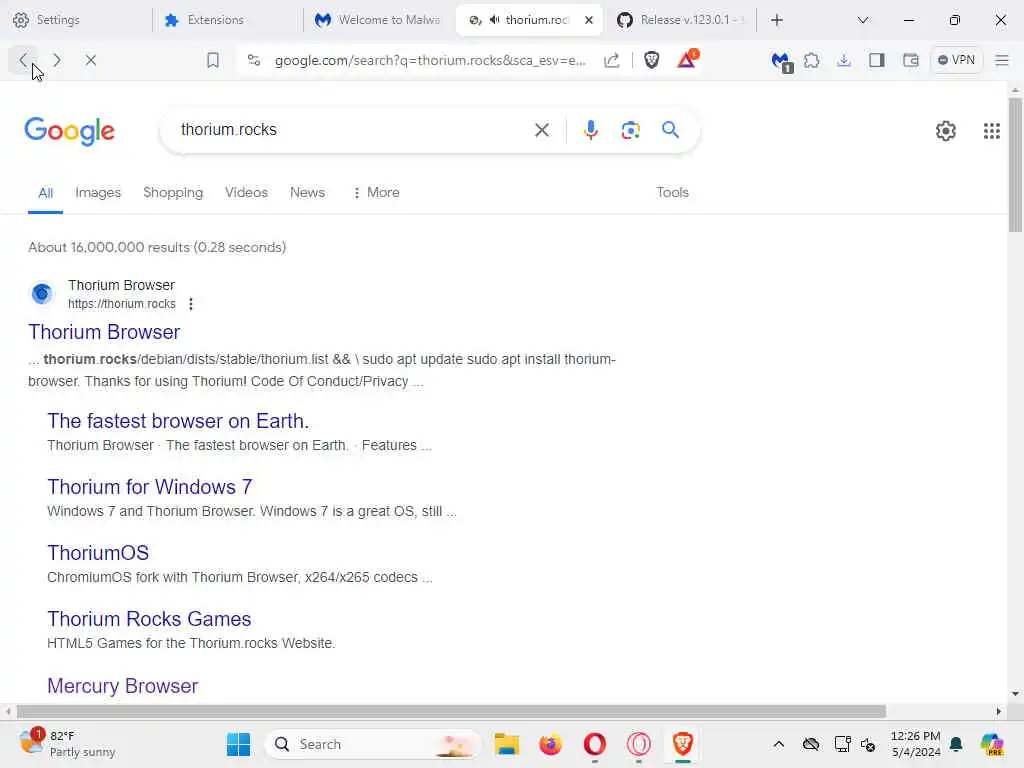
Task: Open Windows Start menu
Action: [238, 744]
